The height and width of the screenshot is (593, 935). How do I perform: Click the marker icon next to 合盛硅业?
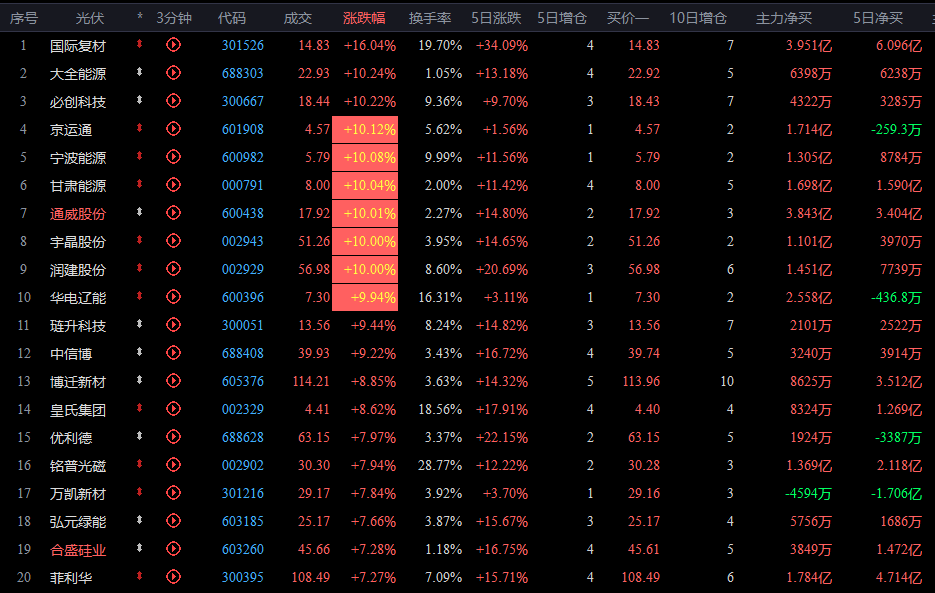coord(140,549)
